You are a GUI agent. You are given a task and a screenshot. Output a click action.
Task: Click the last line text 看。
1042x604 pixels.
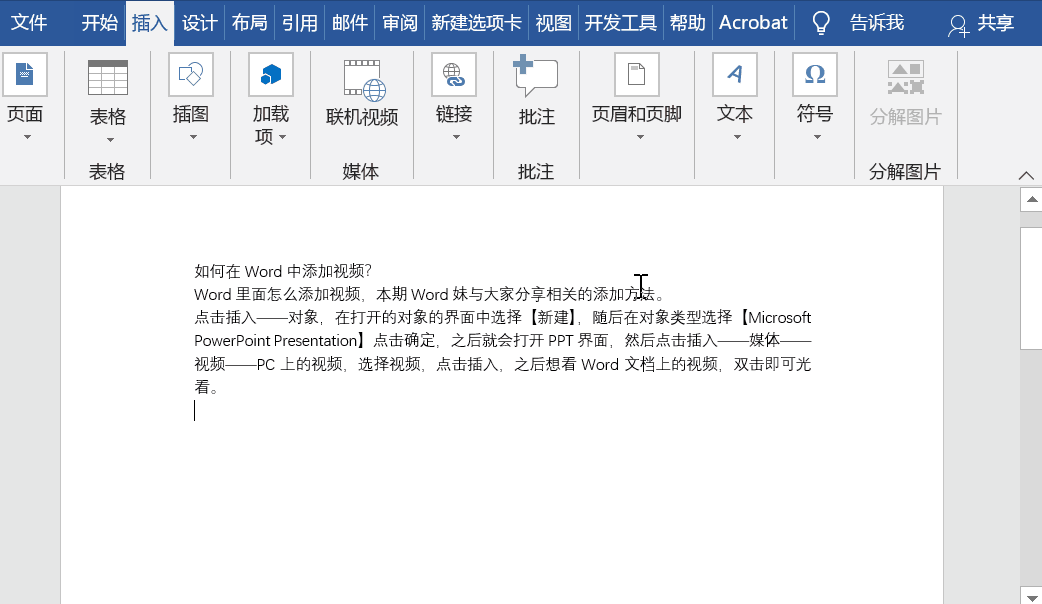pos(206,387)
